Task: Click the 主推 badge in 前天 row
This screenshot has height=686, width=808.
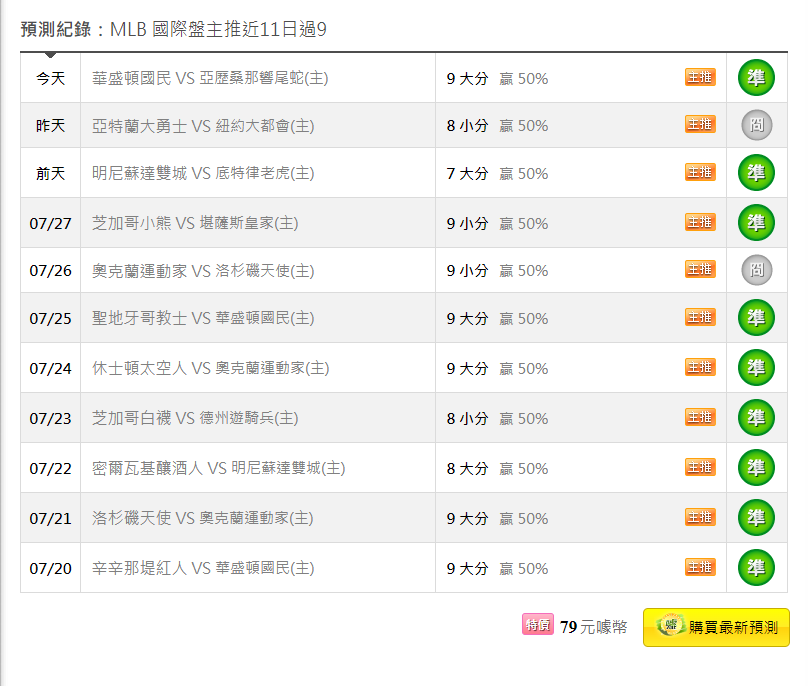Action: click(700, 172)
